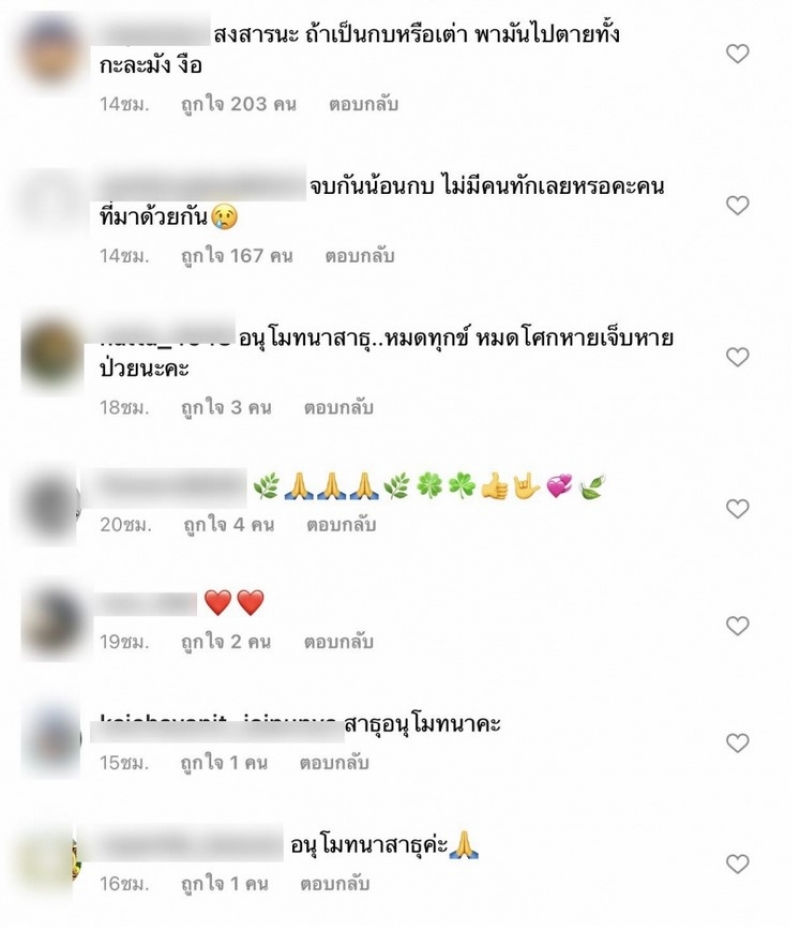Reply to the emoji-only 20-hour comment
The width and height of the screenshot is (800, 931).
[341, 525]
